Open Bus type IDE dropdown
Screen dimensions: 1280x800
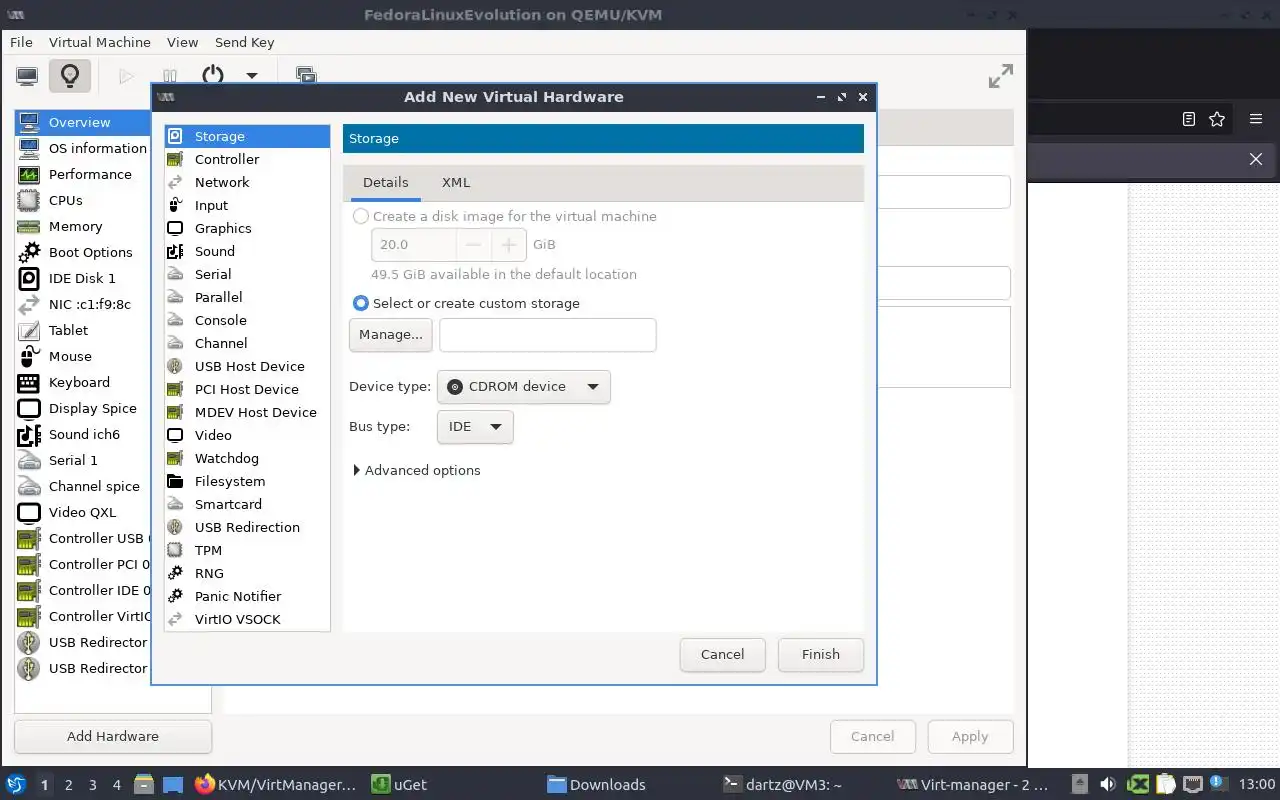475,427
